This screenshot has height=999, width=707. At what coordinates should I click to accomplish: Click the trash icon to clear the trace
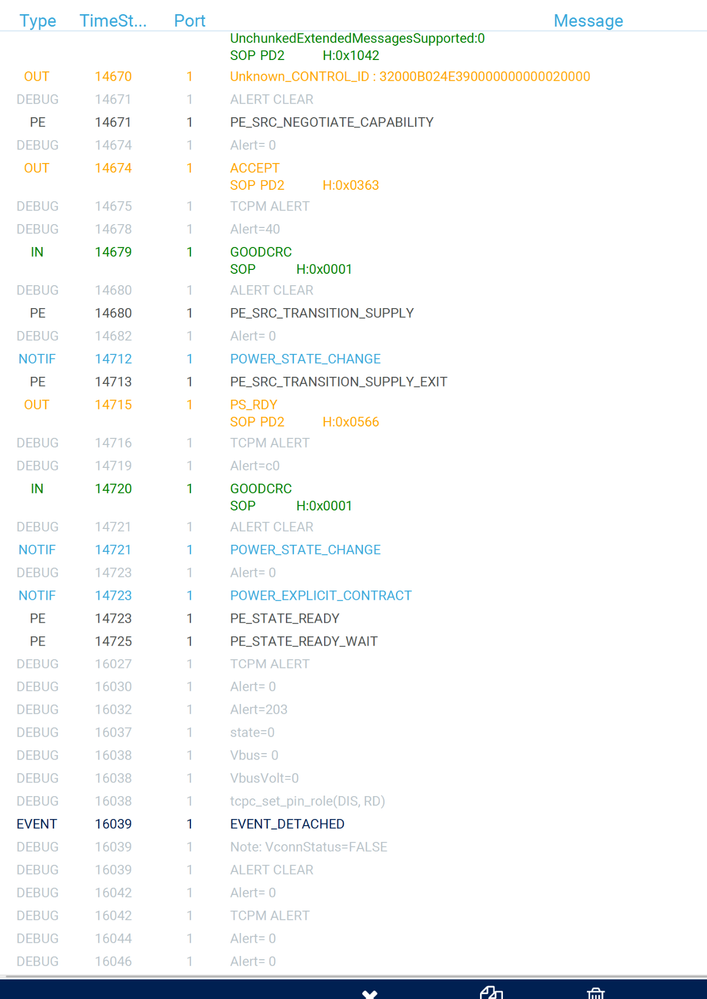point(596,993)
